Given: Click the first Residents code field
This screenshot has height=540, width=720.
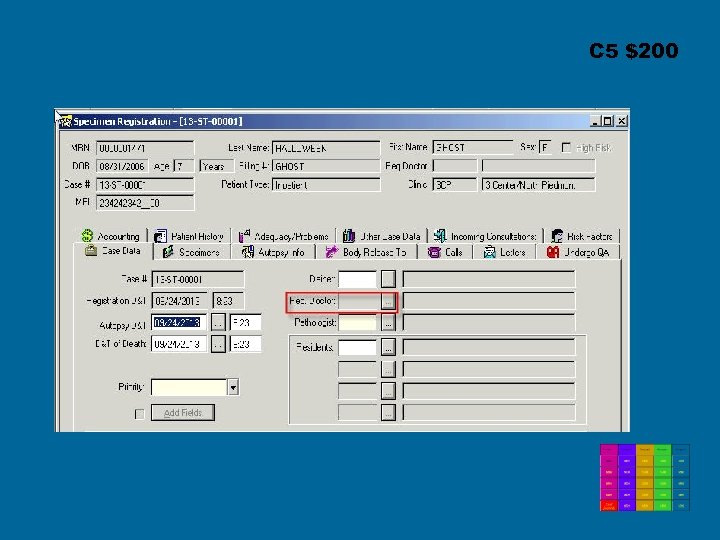Looking at the screenshot, I should point(357,347).
